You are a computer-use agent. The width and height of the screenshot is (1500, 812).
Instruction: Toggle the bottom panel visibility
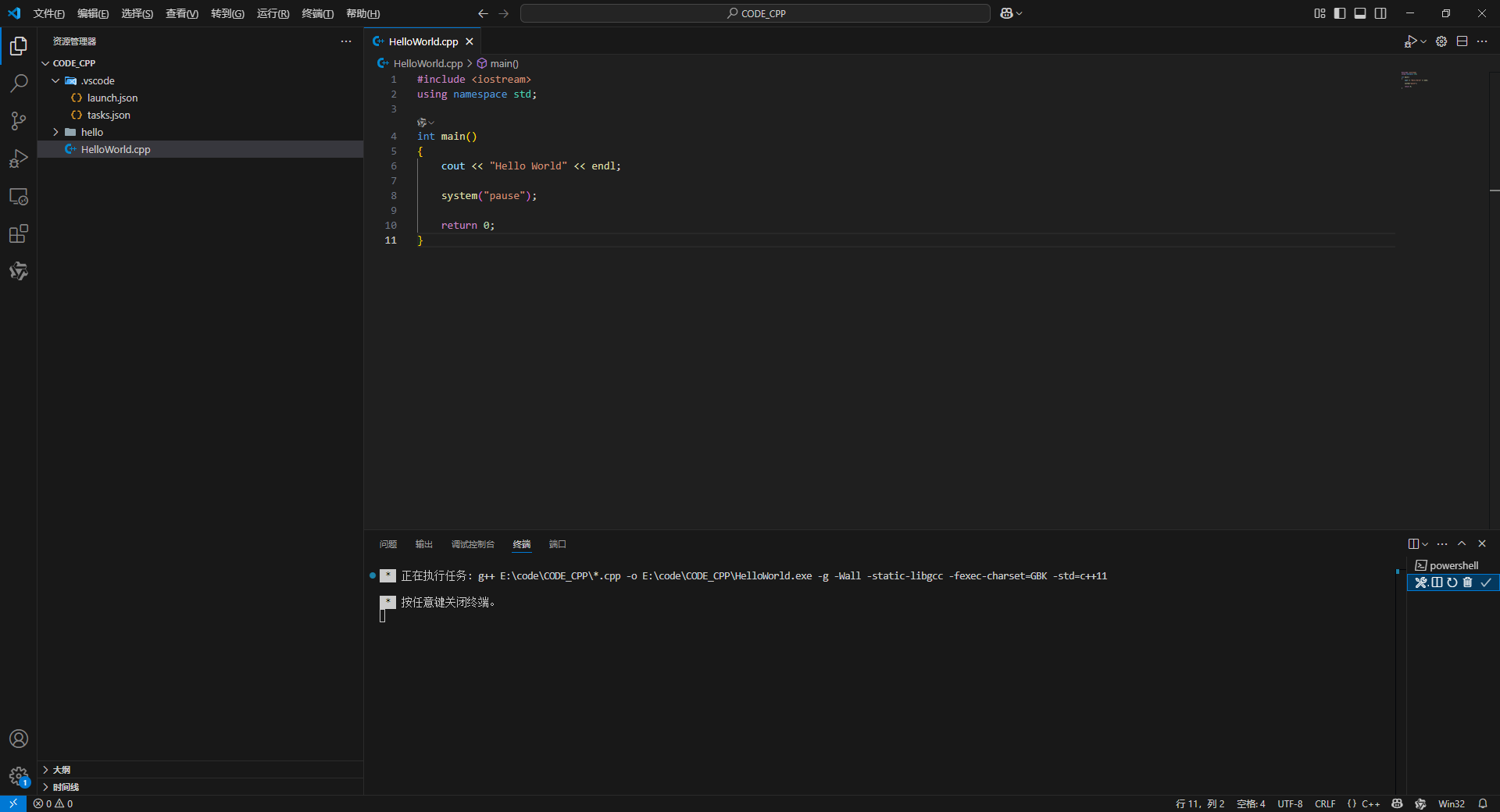click(1360, 13)
